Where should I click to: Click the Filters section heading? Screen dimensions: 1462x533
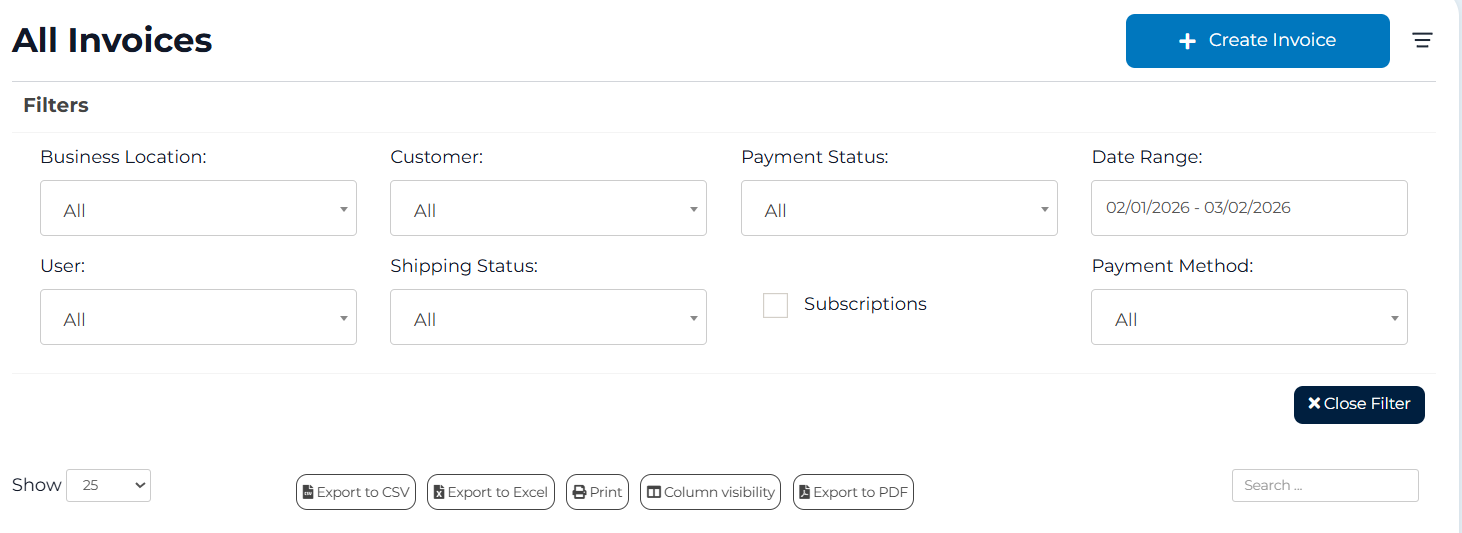pyautogui.click(x=56, y=105)
